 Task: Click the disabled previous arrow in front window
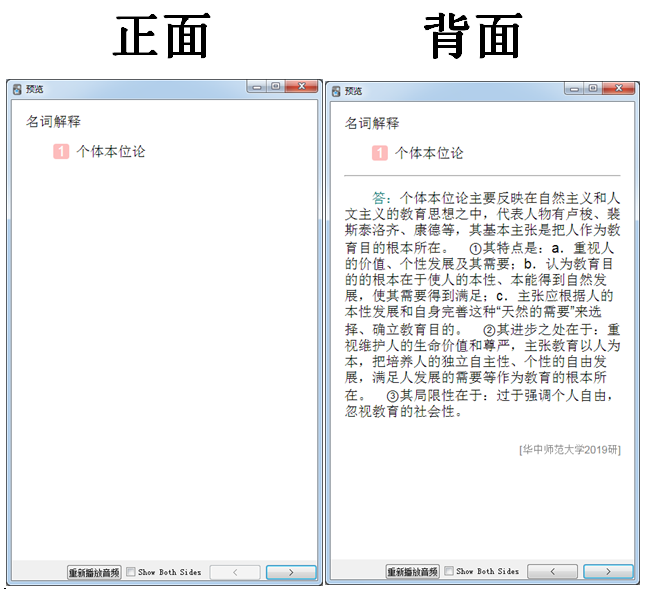click(235, 572)
